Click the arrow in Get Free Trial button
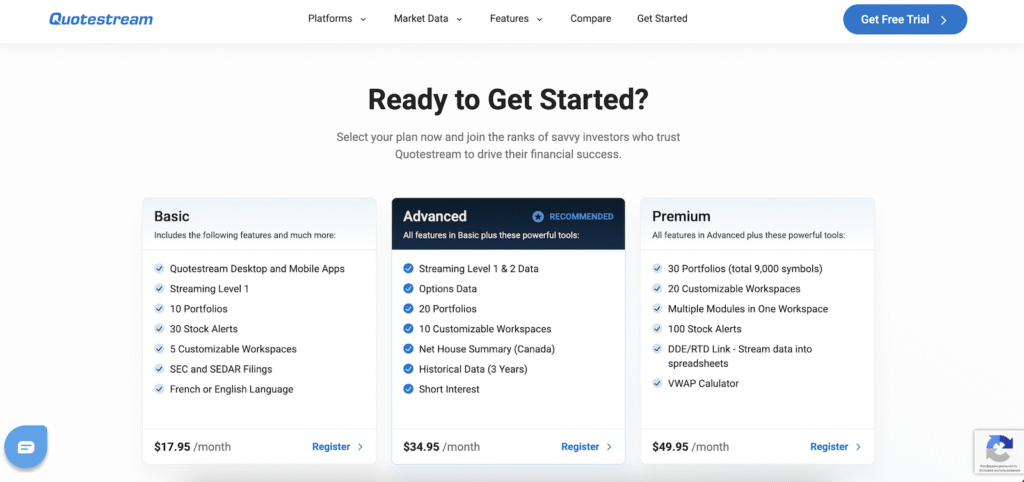The height and width of the screenshot is (482, 1024). 944,20
